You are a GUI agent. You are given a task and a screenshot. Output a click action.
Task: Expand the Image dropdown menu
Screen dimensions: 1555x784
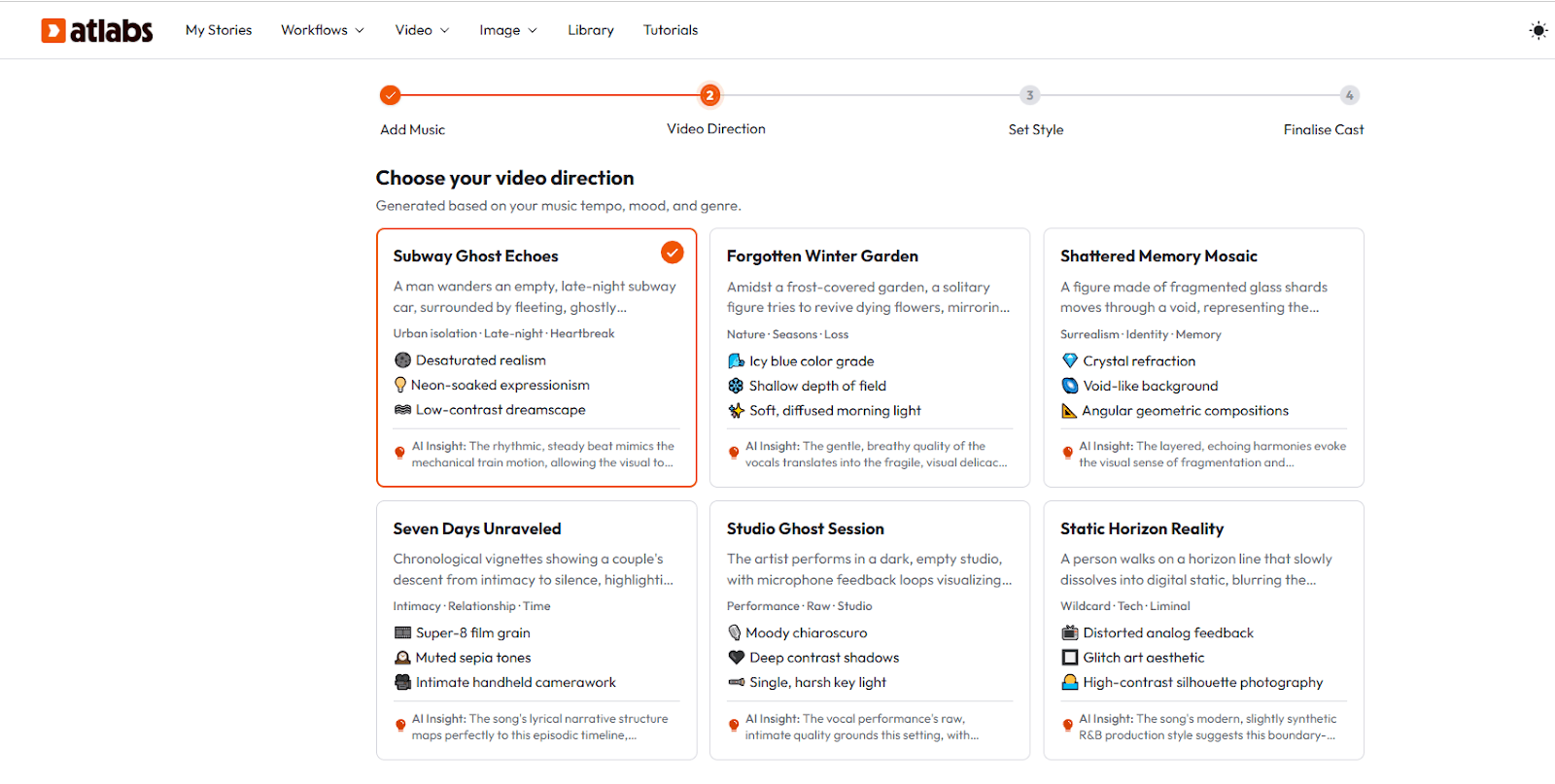pyautogui.click(x=507, y=30)
